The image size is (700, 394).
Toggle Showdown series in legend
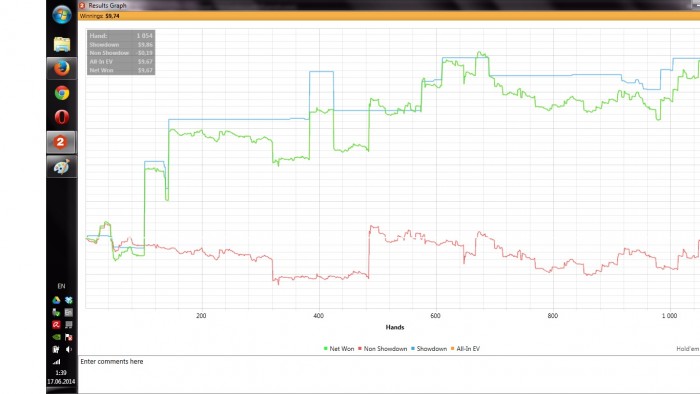click(x=429, y=349)
